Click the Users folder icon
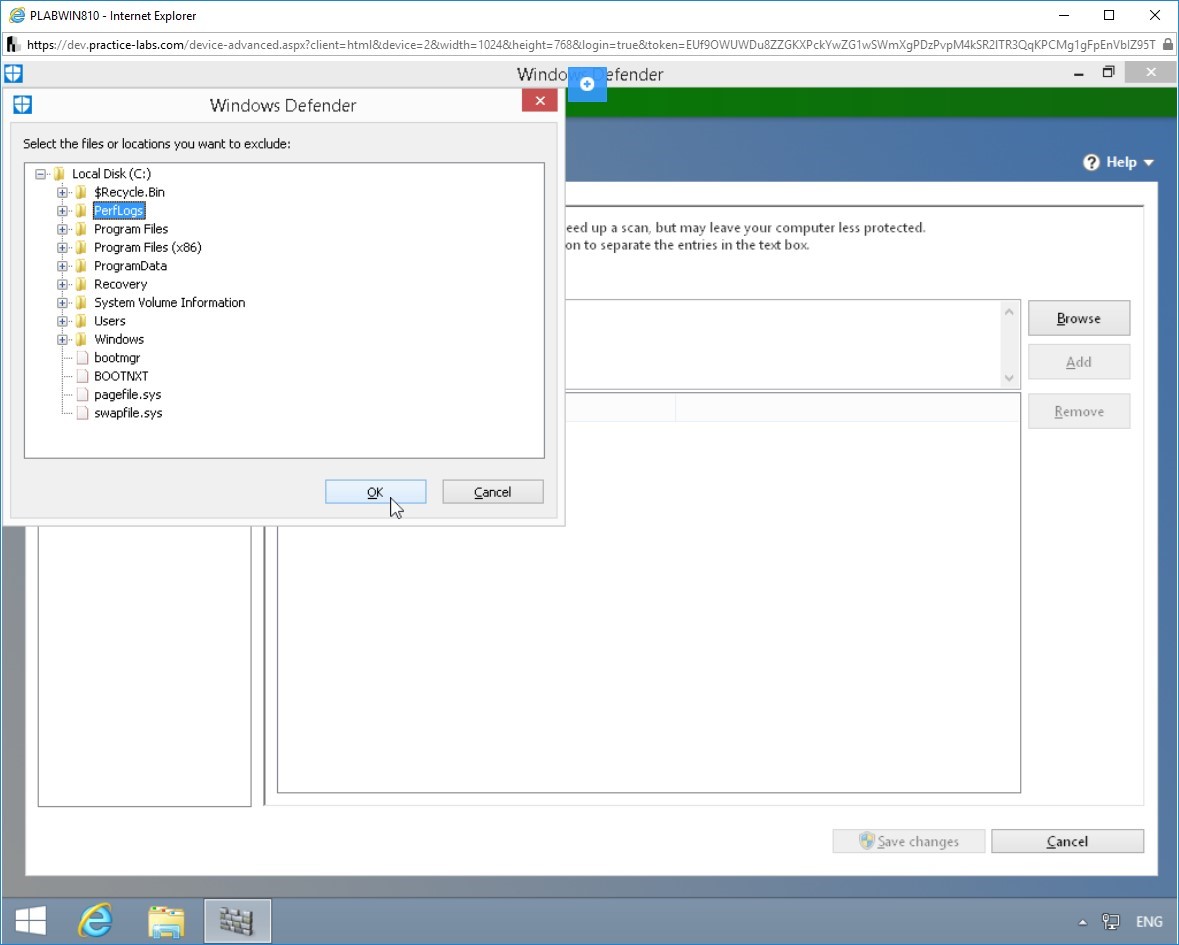Viewport: 1179px width, 945px height. pos(81,321)
